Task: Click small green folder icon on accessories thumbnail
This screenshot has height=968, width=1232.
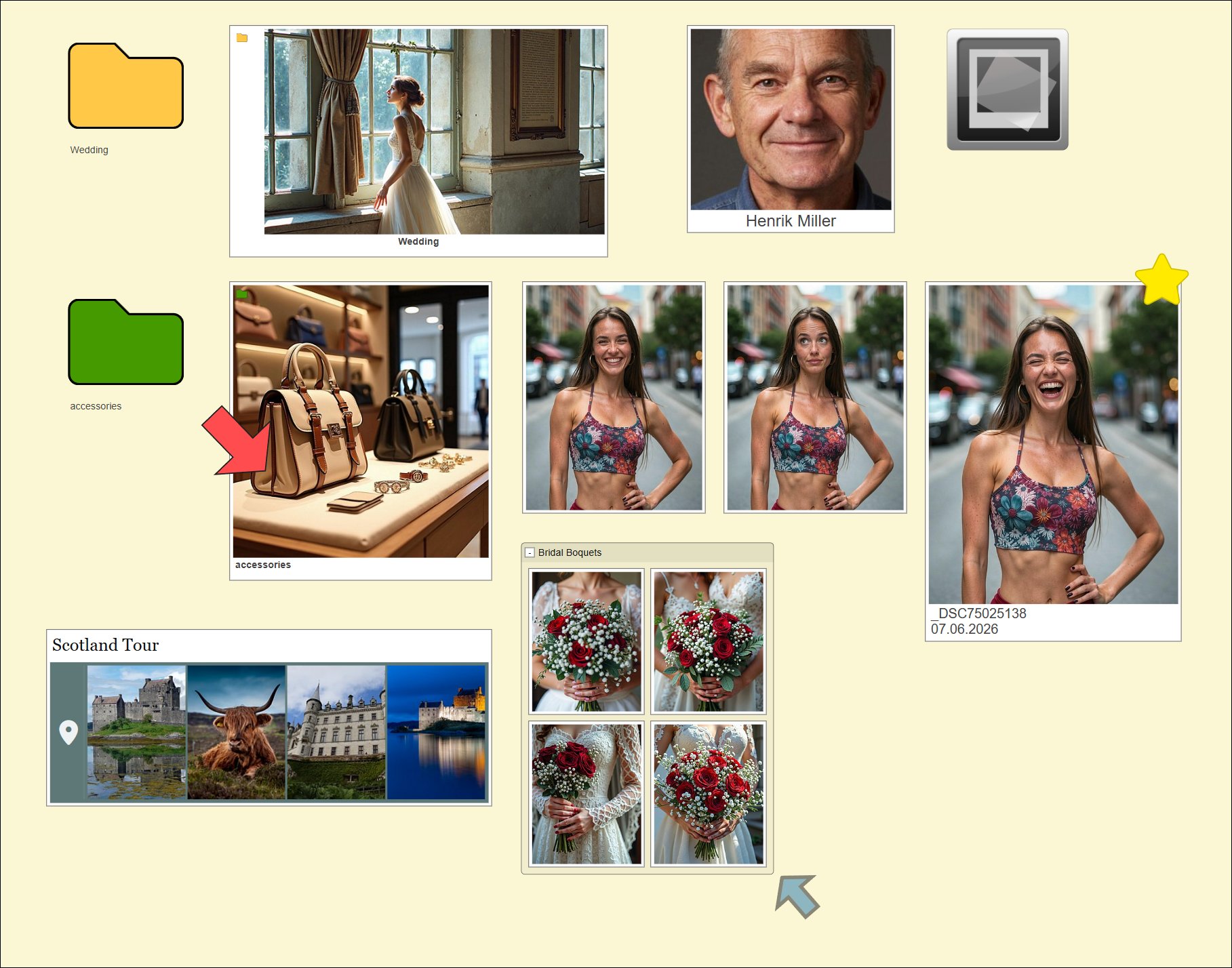Action: pyautogui.click(x=241, y=294)
